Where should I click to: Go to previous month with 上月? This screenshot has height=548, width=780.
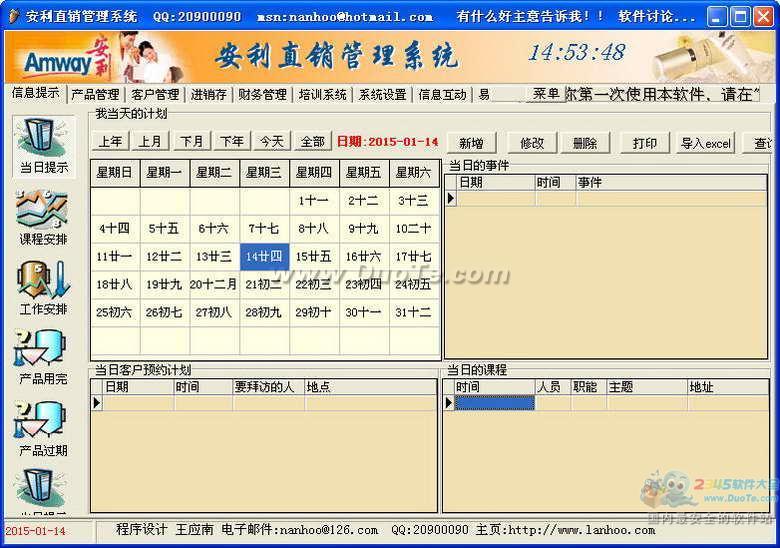coord(150,142)
